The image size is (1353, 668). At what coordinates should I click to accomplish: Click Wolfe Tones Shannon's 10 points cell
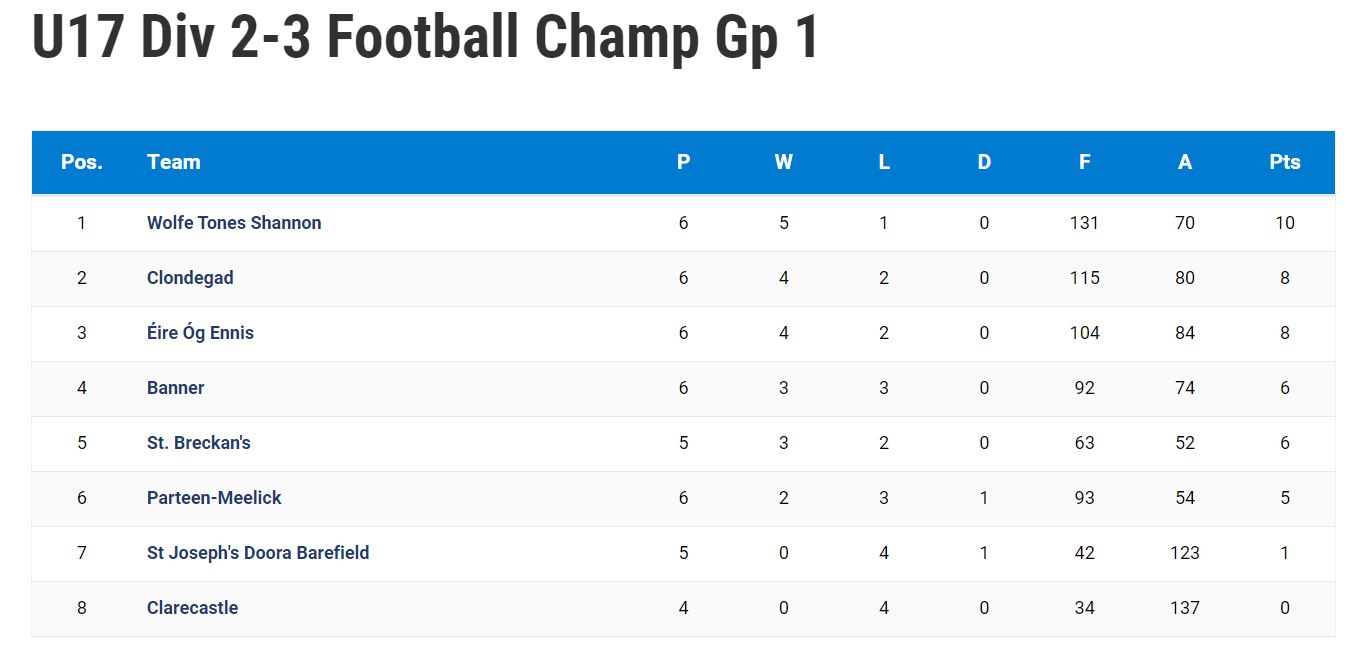1285,223
